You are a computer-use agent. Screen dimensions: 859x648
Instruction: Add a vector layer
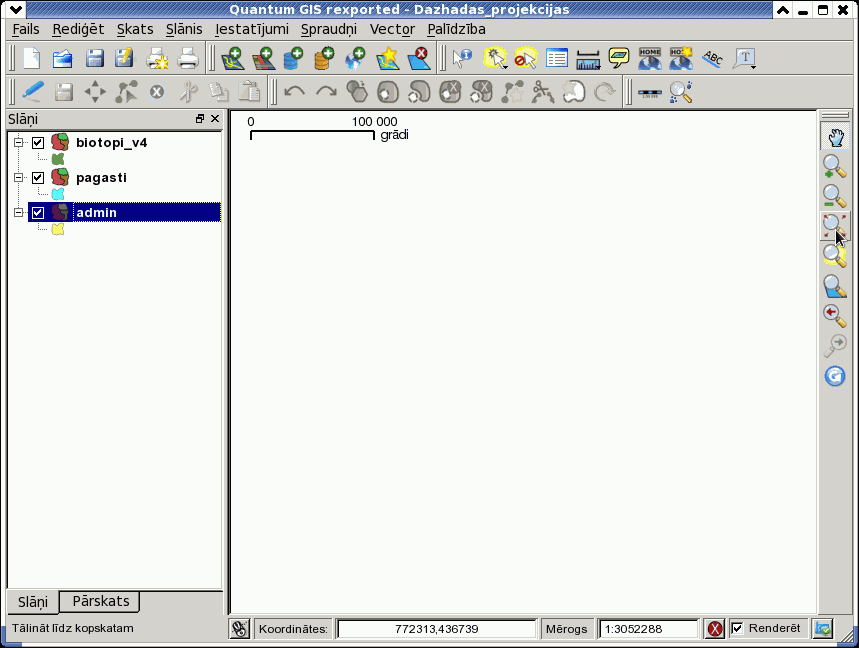(232, 58)
